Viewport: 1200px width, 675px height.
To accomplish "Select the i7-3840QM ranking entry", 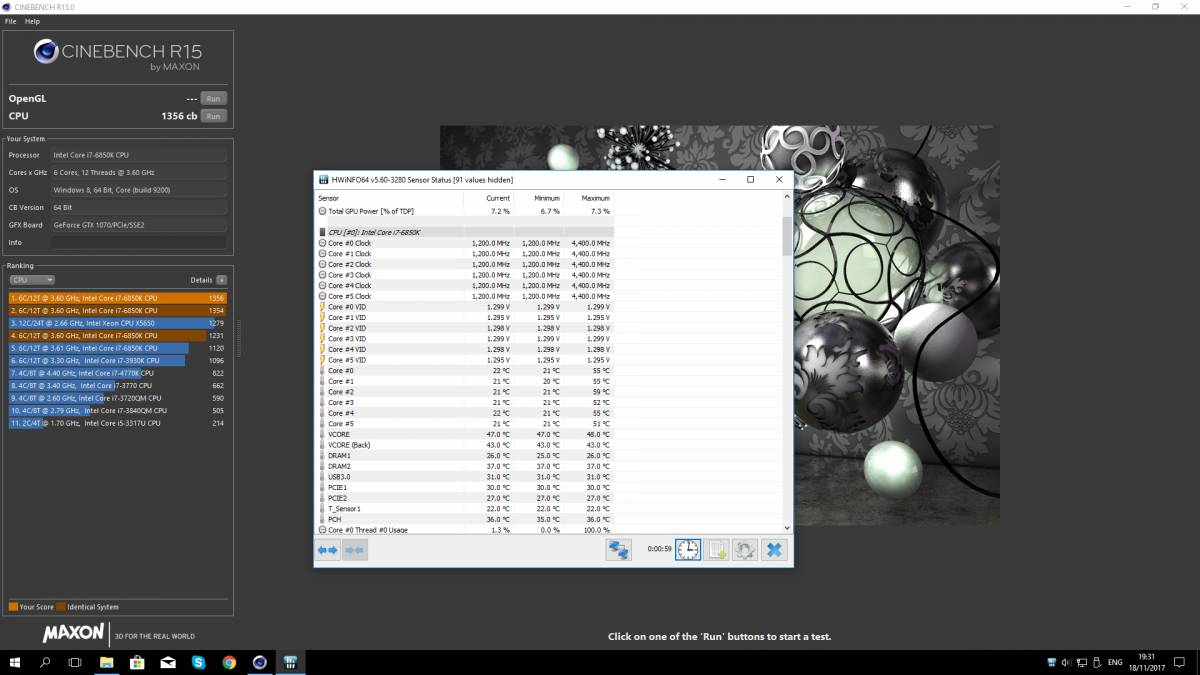I will click(x=118, y=410).
